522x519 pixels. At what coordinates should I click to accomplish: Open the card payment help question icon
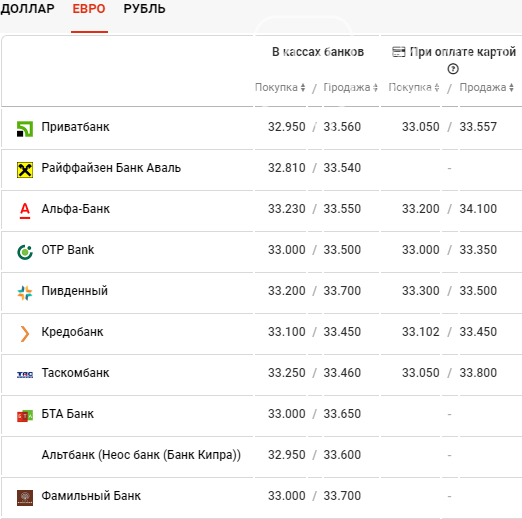pyautogui.click(x=453, y=69)
